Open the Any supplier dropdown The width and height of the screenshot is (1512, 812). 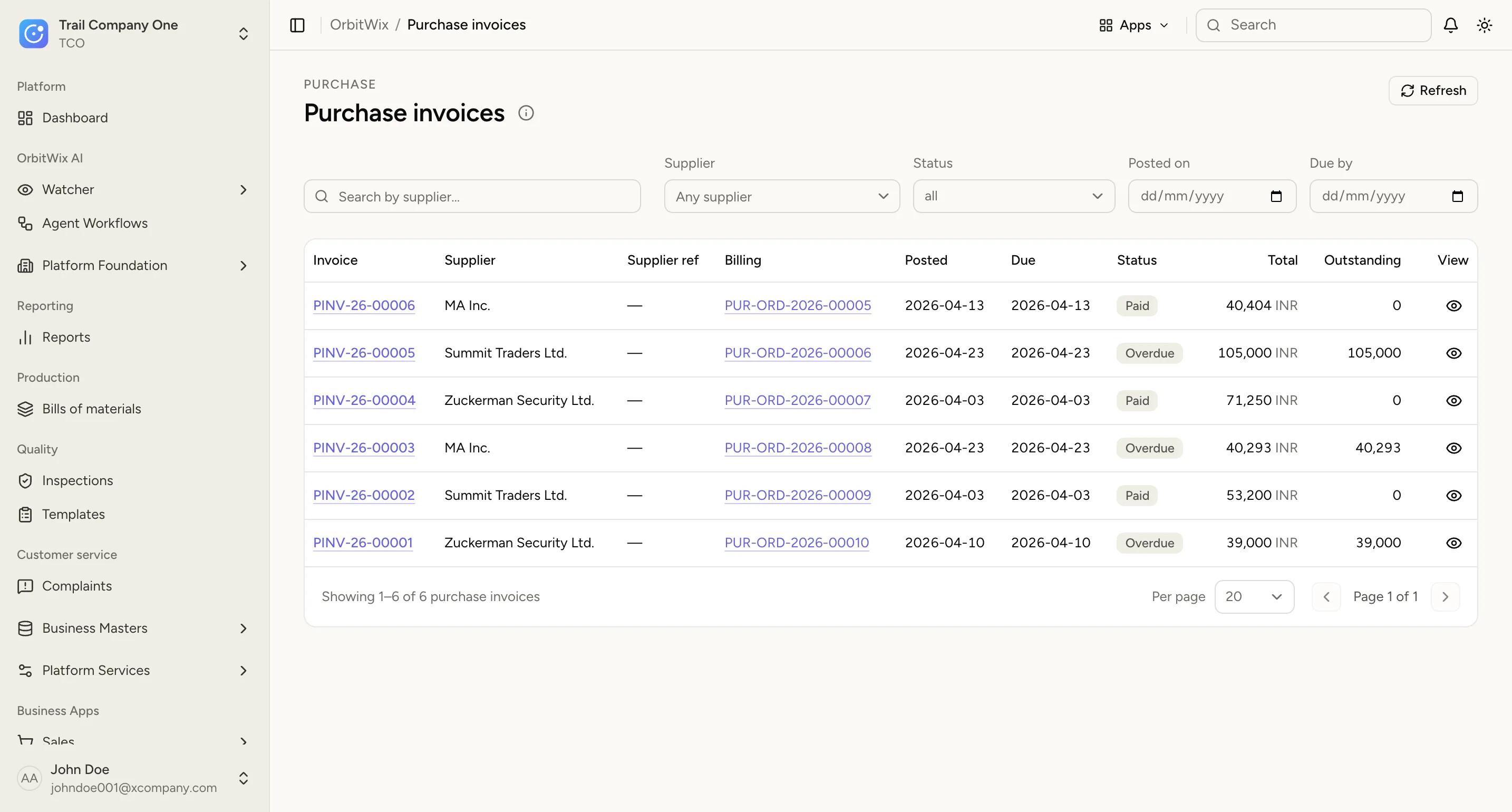tap(782, 196)
